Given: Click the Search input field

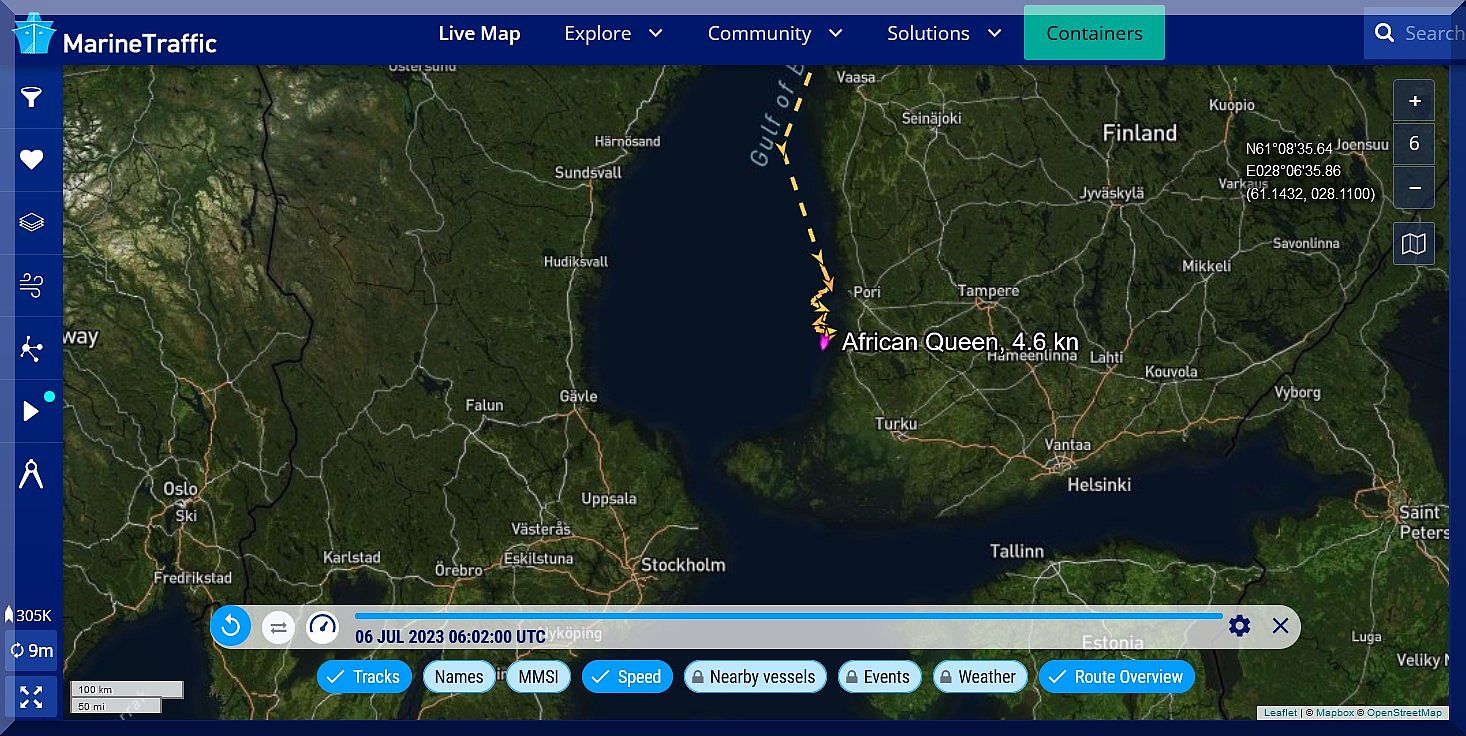Looking at the screenshot, I should point(1430,33).
